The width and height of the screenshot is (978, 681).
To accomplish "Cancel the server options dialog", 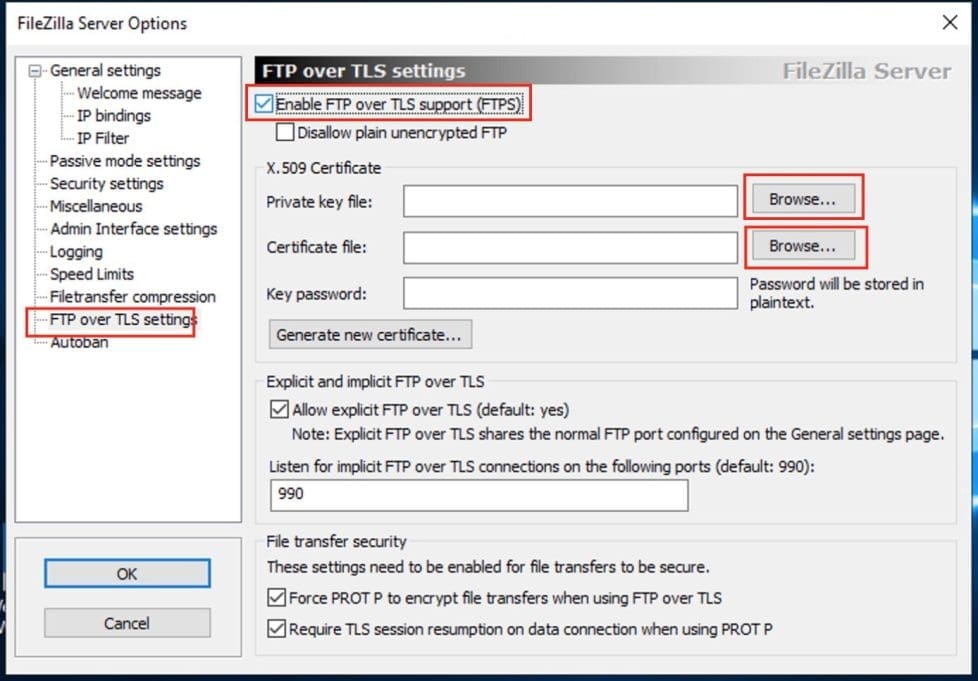I will point(127,623).
